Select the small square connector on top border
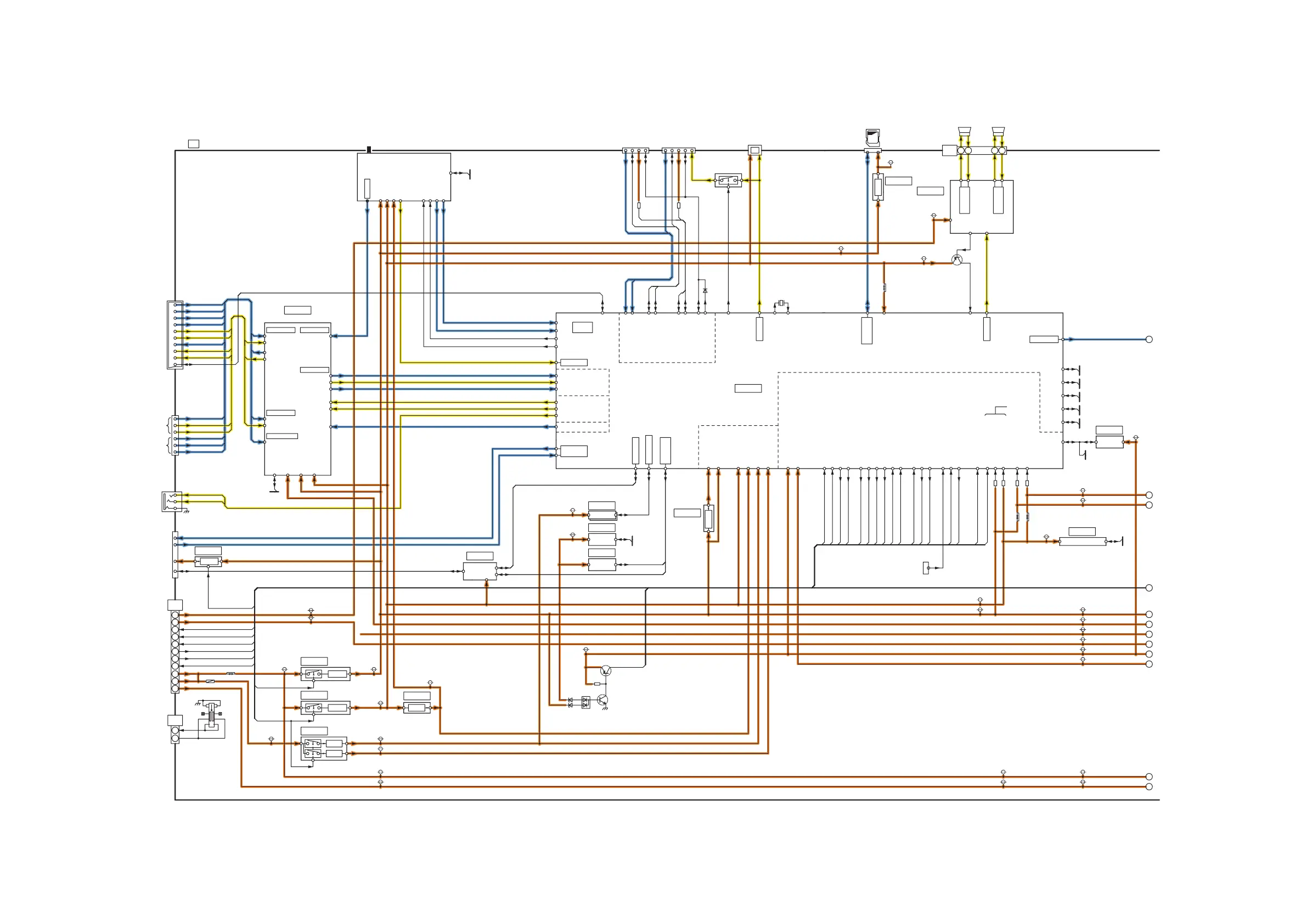This screenshot has height=924, width=1307. tap(754, 150)
